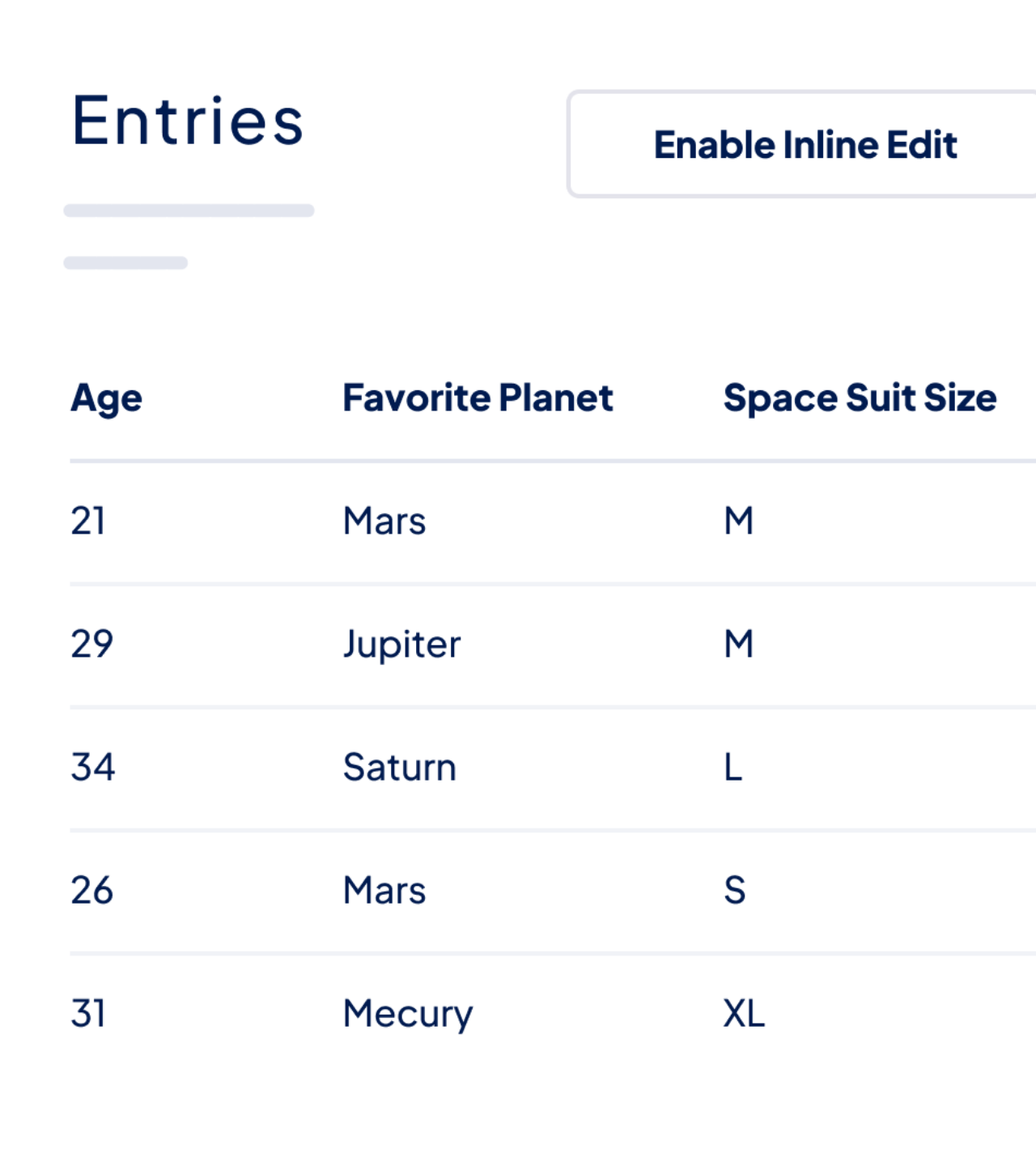
Task: Click the Mecury planet entry
Action: (x=408, y=1013)
